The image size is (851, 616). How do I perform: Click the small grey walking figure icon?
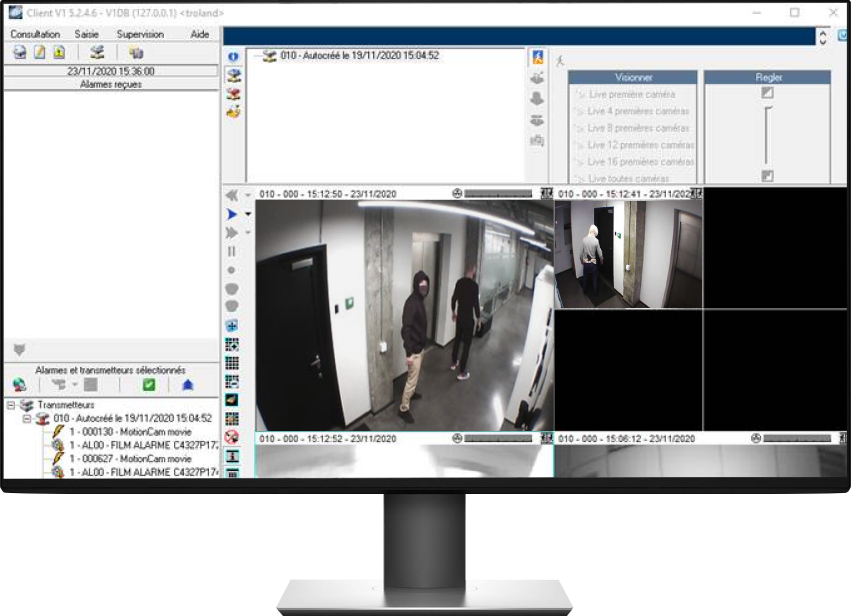pos(560,61)
